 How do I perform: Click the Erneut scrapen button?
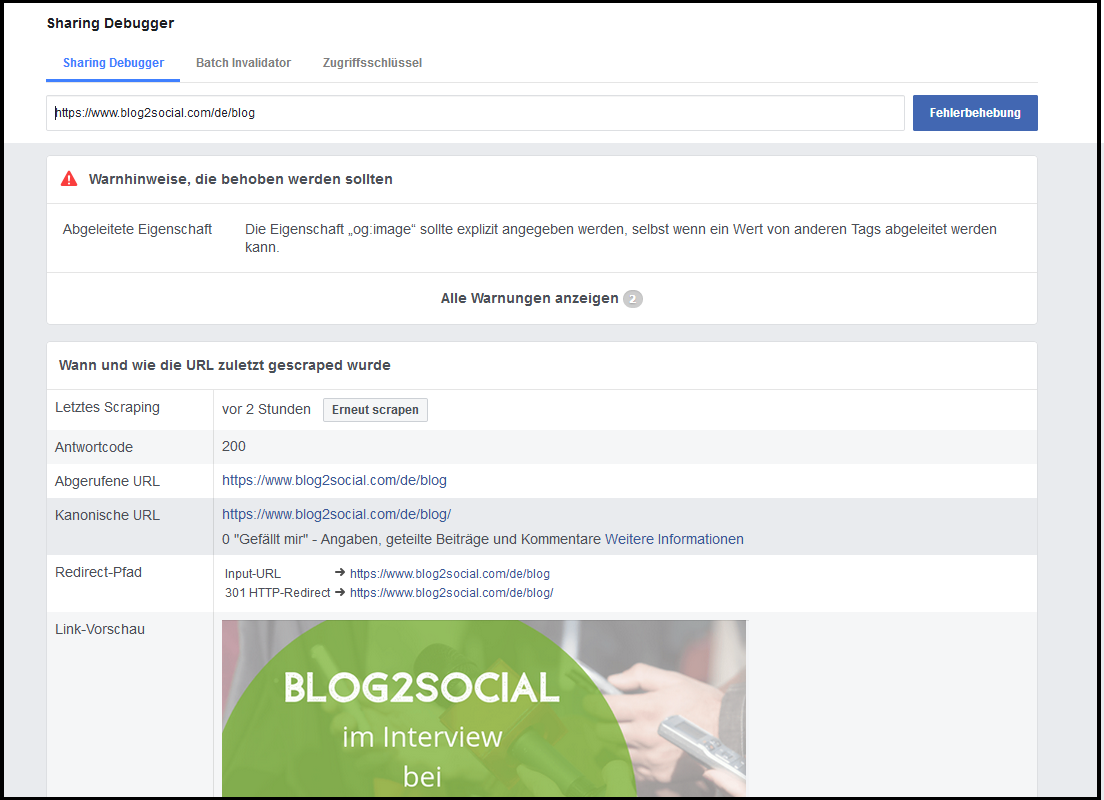375,410
